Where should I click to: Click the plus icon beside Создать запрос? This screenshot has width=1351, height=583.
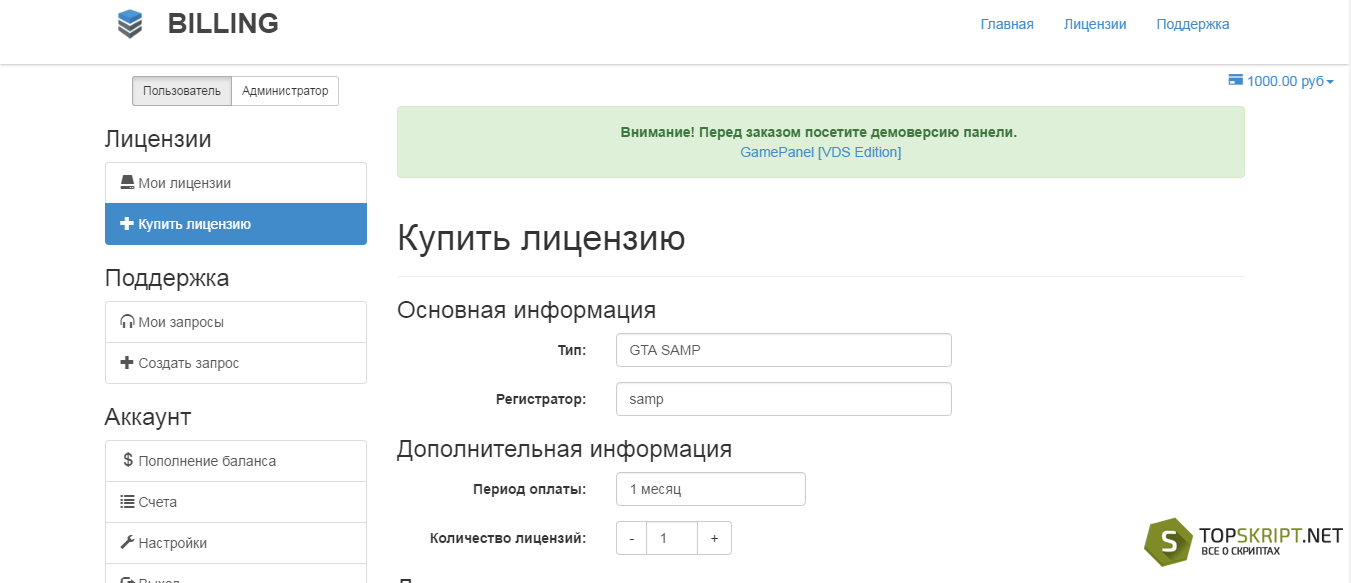pos(127,363)
